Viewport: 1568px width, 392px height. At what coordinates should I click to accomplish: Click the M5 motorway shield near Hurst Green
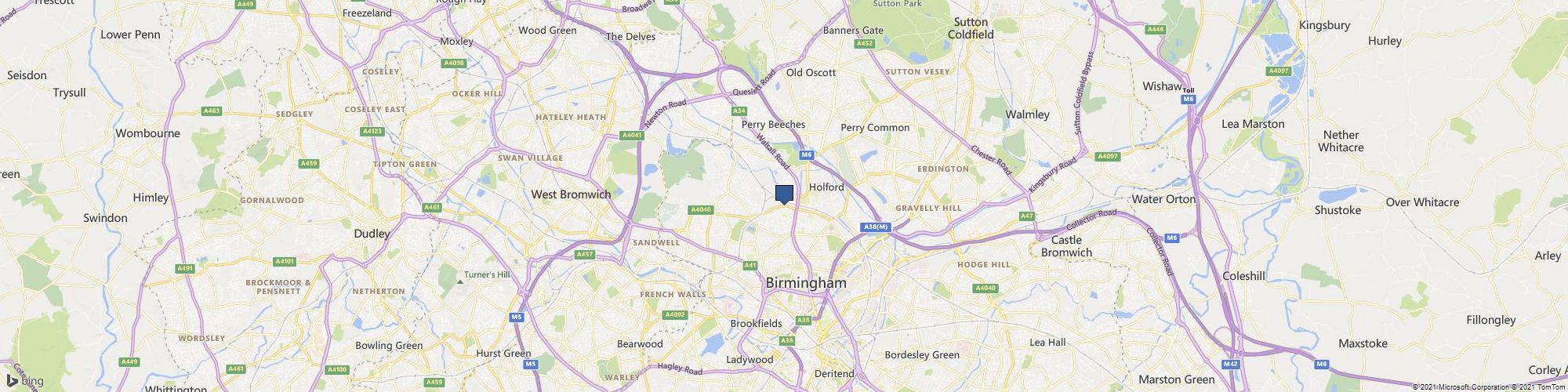click(531, 365)
